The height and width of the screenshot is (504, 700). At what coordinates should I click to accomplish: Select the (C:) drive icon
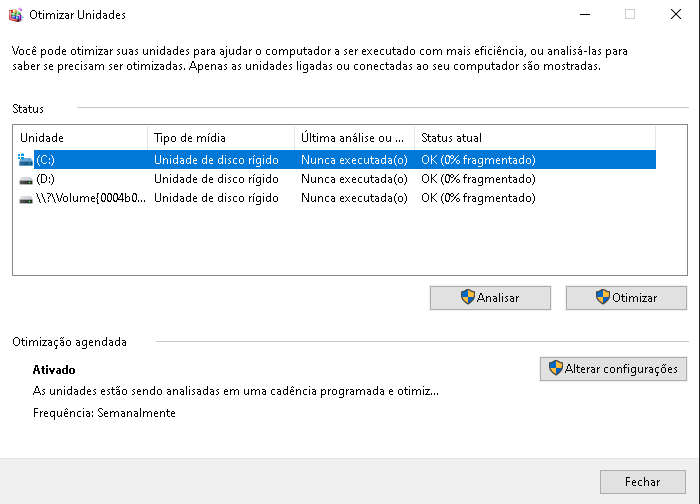pos(25,160)
